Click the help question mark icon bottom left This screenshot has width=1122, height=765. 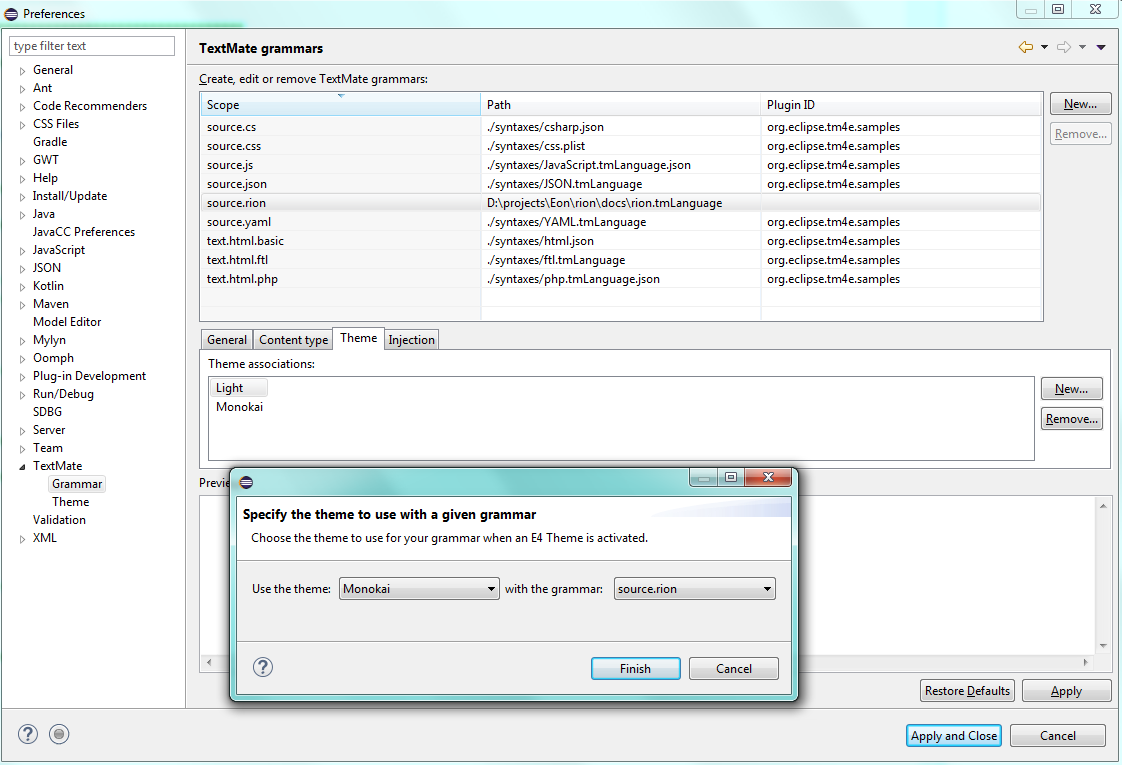27,734
